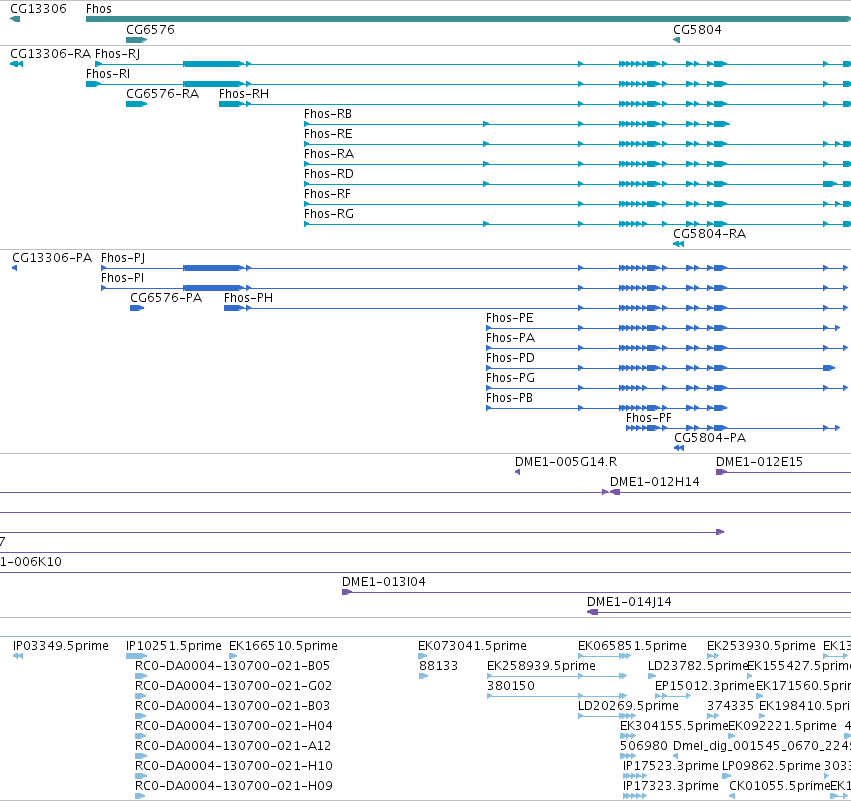Select the 374335 EST label
851x801 pixels.
(730, 705)
